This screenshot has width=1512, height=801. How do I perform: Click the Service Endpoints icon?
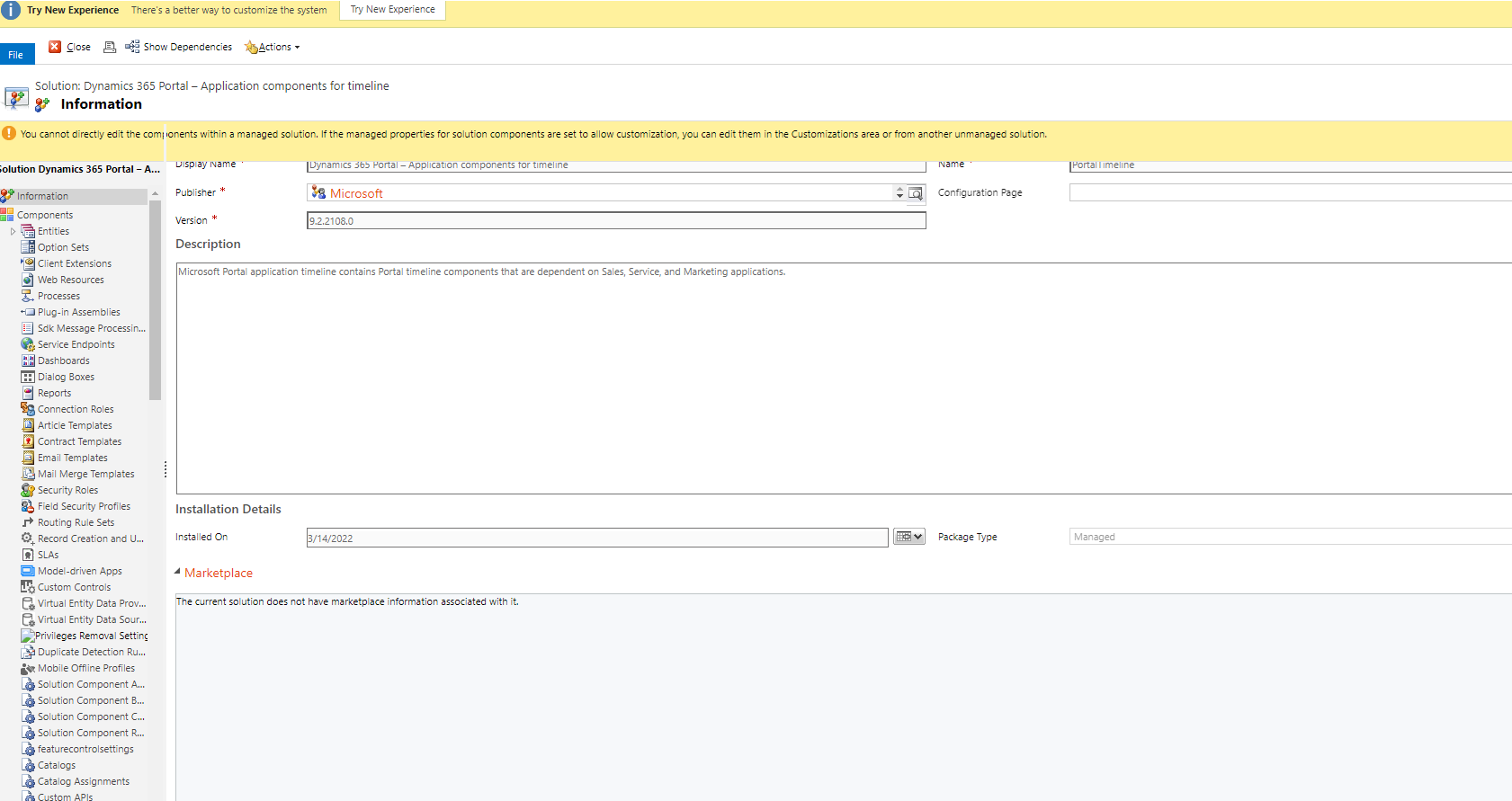click(28, 344)
